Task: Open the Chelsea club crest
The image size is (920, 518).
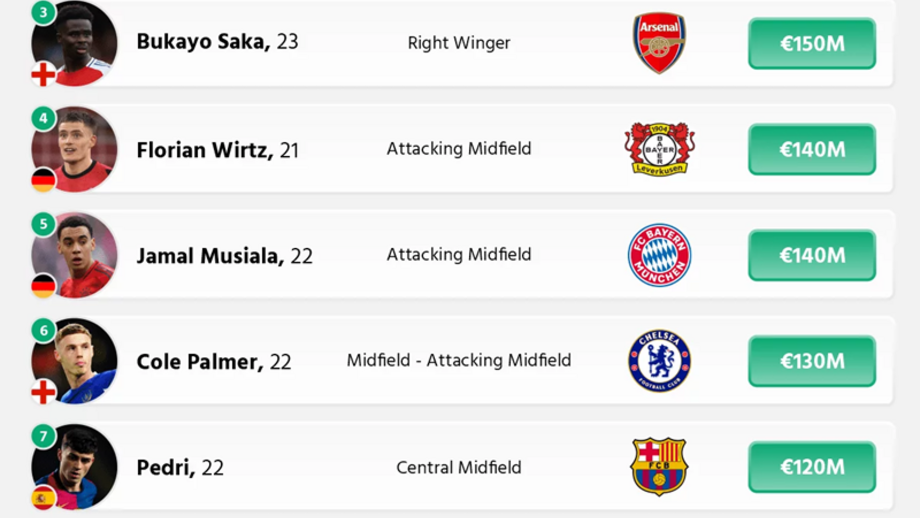Action: click(x=659, y=361)
